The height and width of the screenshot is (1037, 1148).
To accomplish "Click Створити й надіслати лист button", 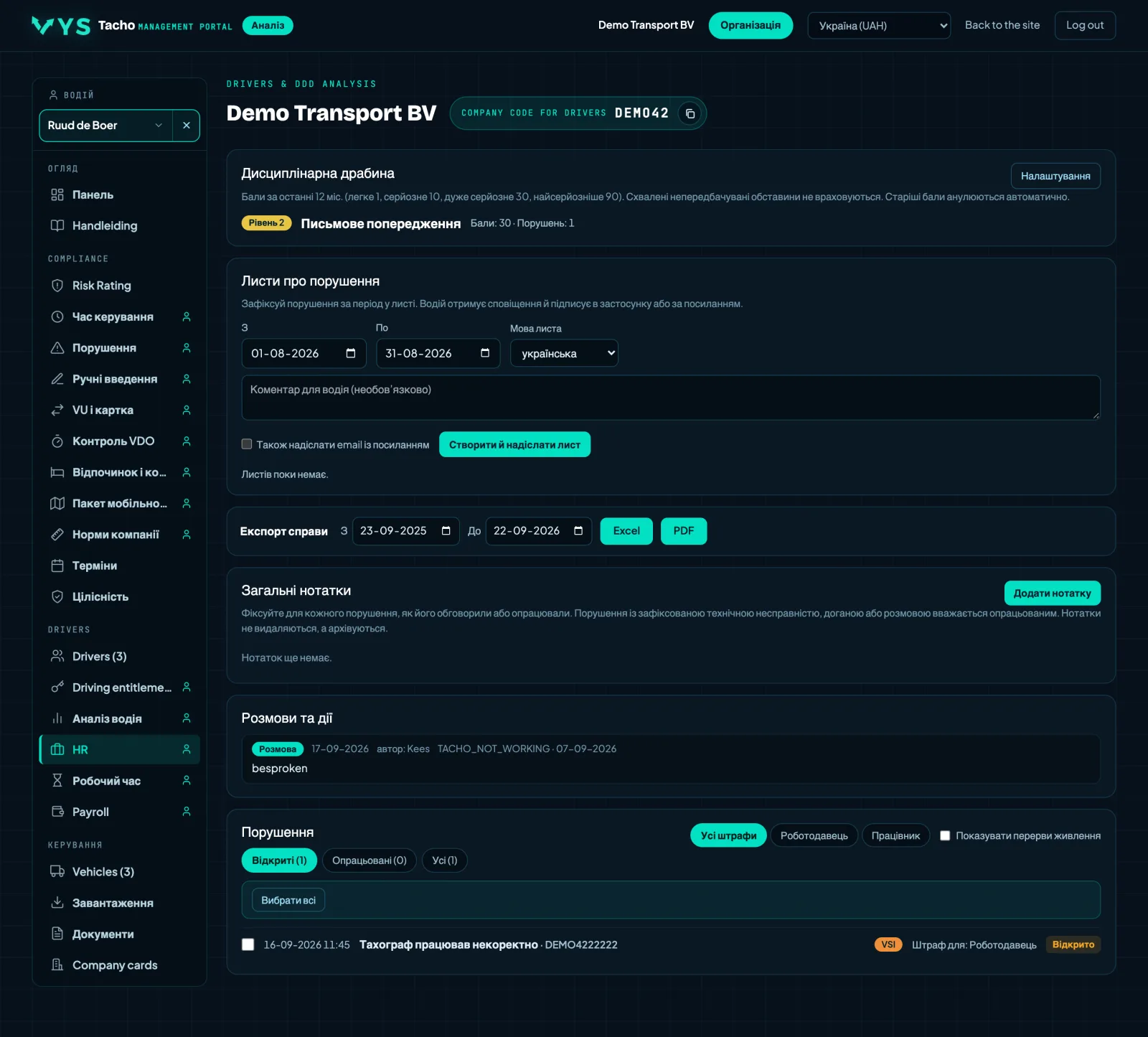I will tap(514, 444).
